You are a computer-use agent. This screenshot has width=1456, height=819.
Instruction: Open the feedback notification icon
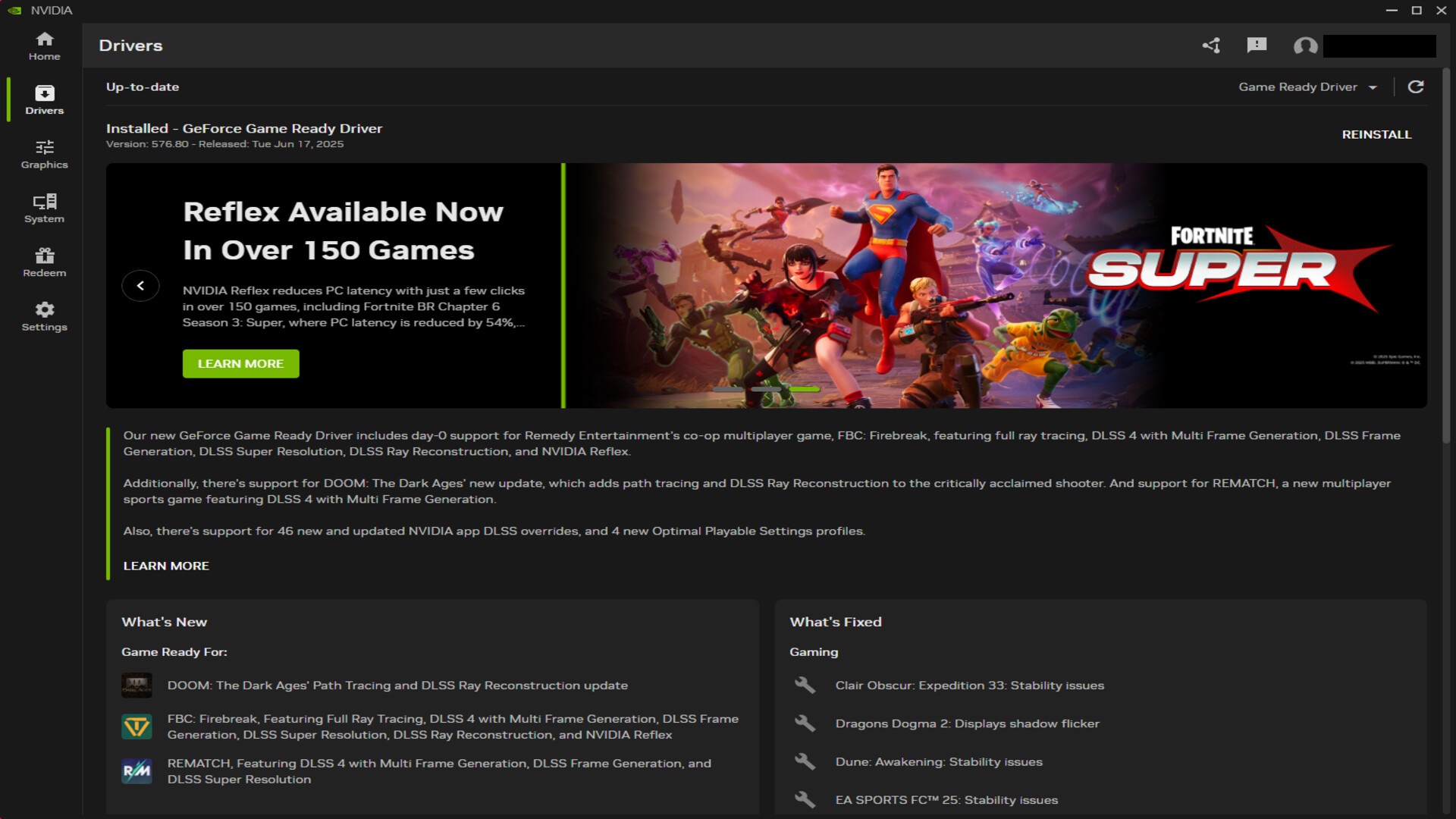pyautogui.click(x=1257, y=45)
